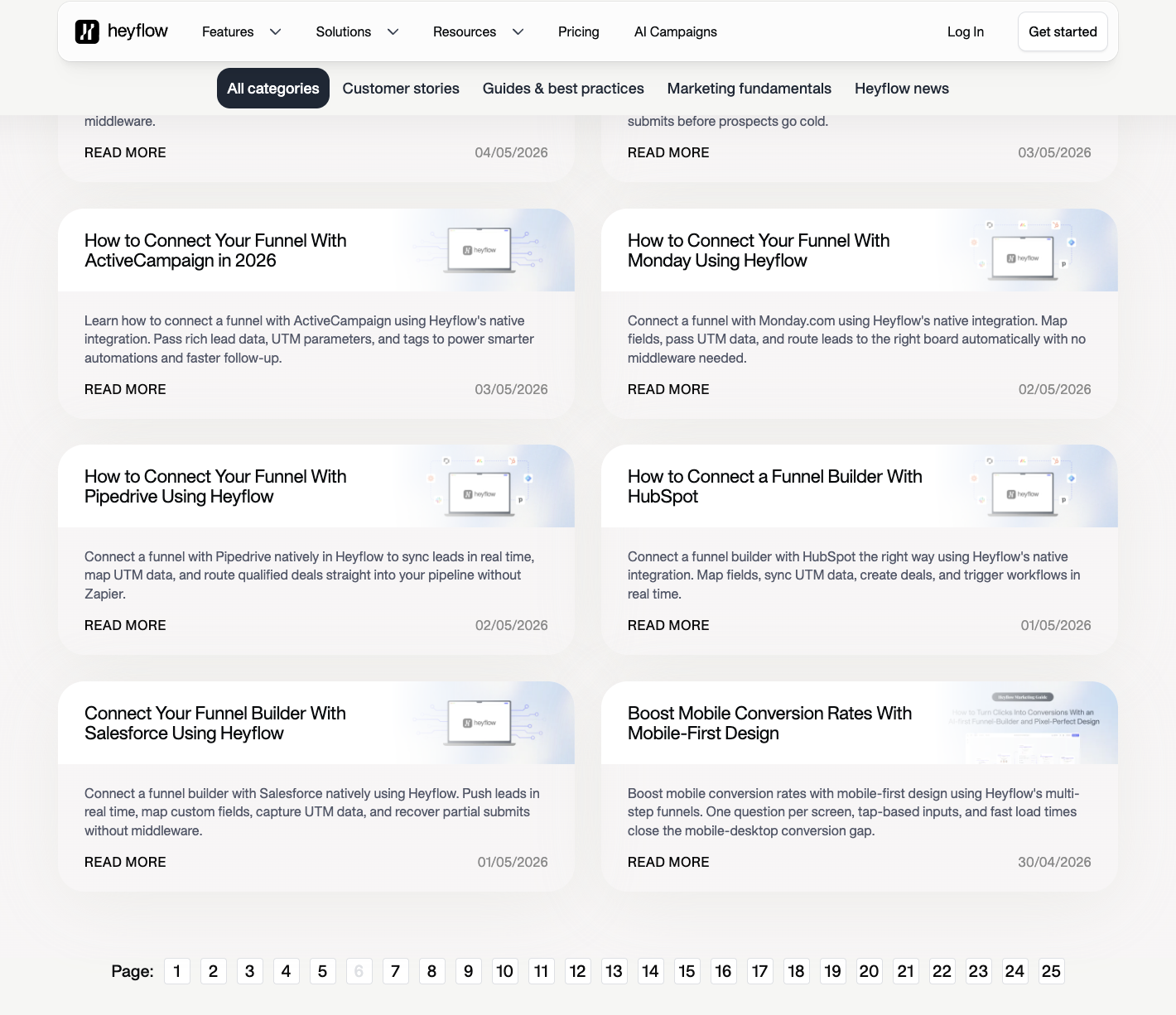Switch to Guides & best practices category

tap(563, 89)
